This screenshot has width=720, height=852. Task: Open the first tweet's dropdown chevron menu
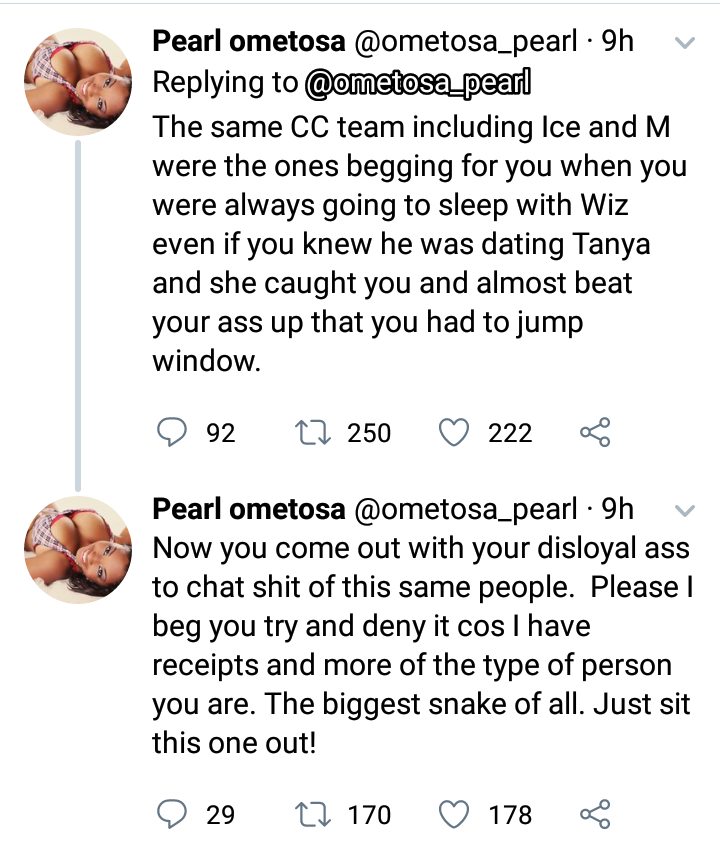click(x=686, y=44)
